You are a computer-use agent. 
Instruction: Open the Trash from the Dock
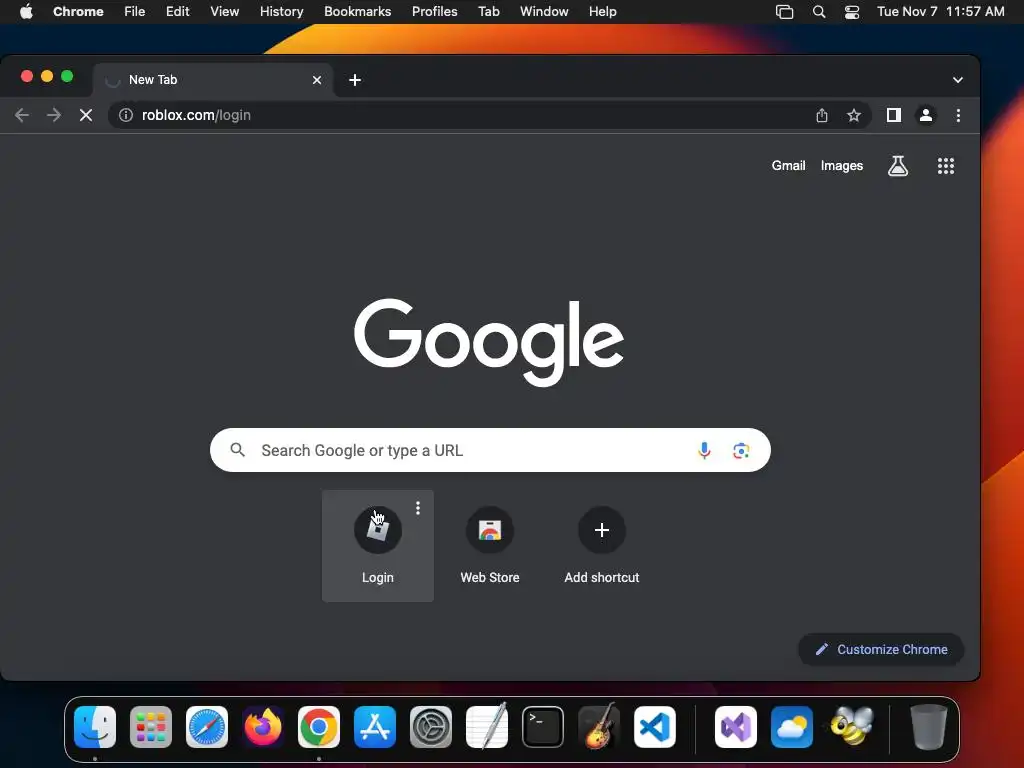(928, 727)
